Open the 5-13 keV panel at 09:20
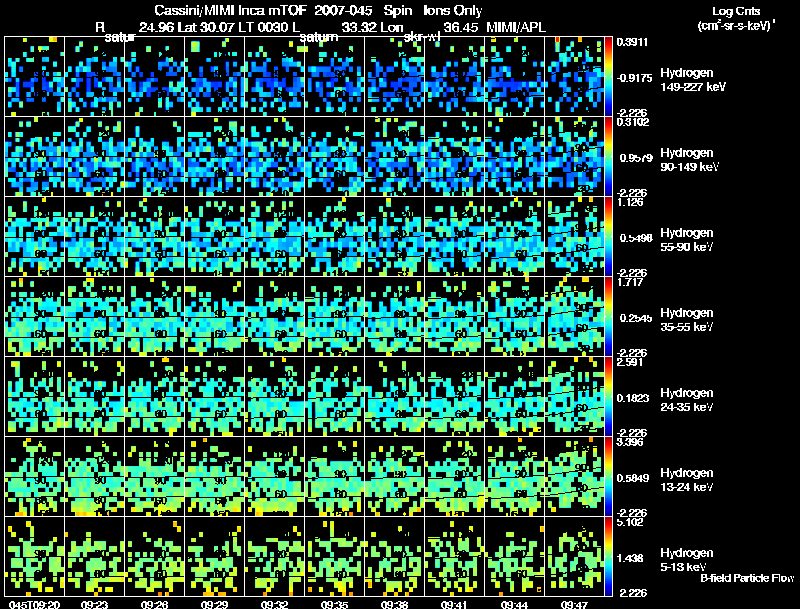Viewport: 800px width, 609px height. pyautogui.click(x=35, y=556)
